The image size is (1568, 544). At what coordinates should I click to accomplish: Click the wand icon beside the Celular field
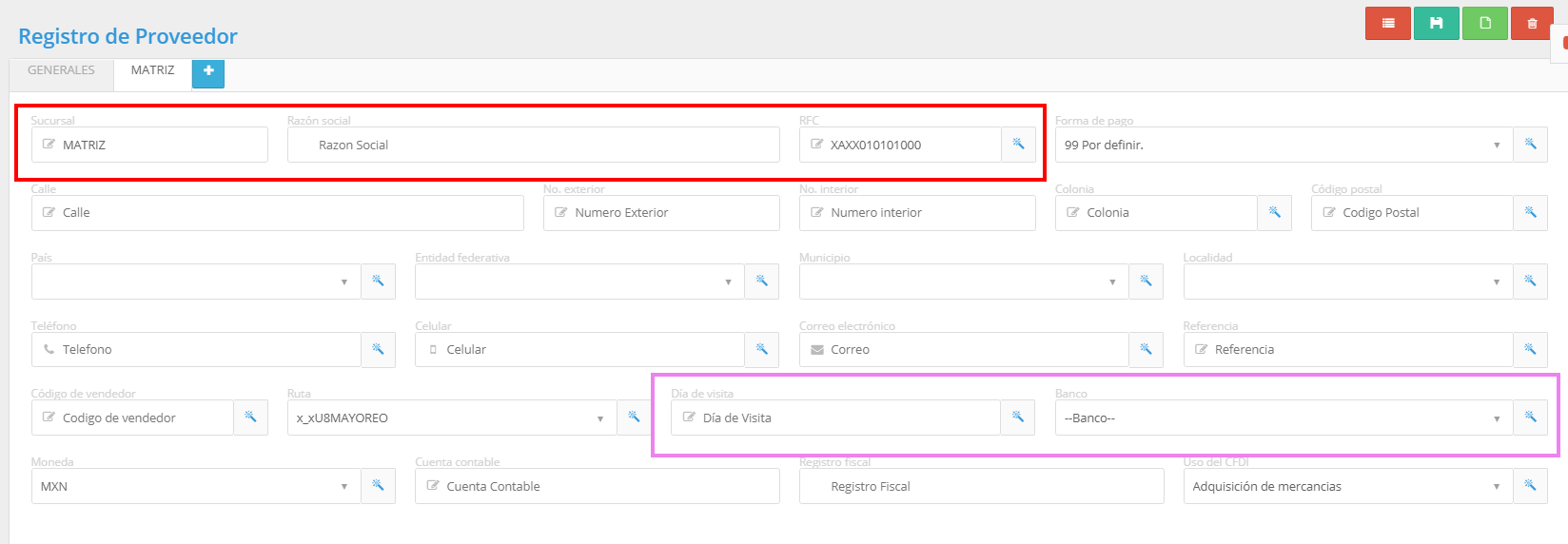(x=761, y=350)
